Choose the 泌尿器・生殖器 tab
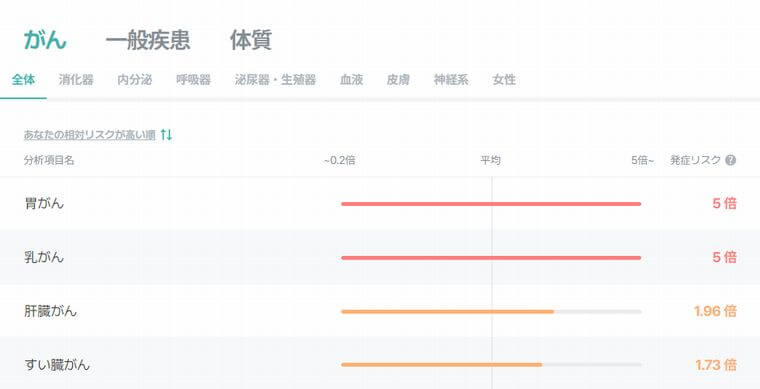 [275, 79]
